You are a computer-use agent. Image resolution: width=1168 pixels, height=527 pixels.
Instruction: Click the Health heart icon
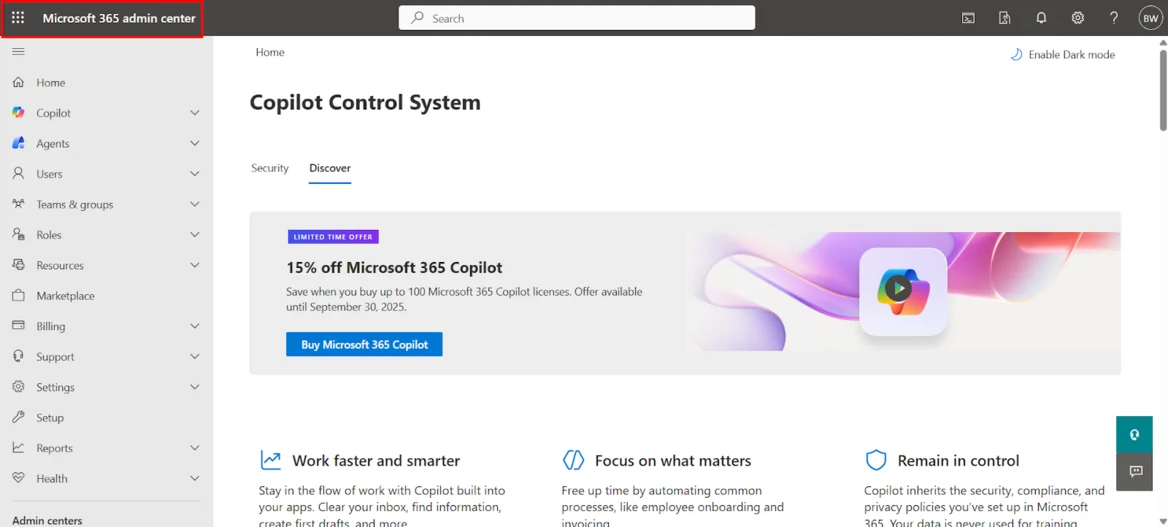pos(19,479)
